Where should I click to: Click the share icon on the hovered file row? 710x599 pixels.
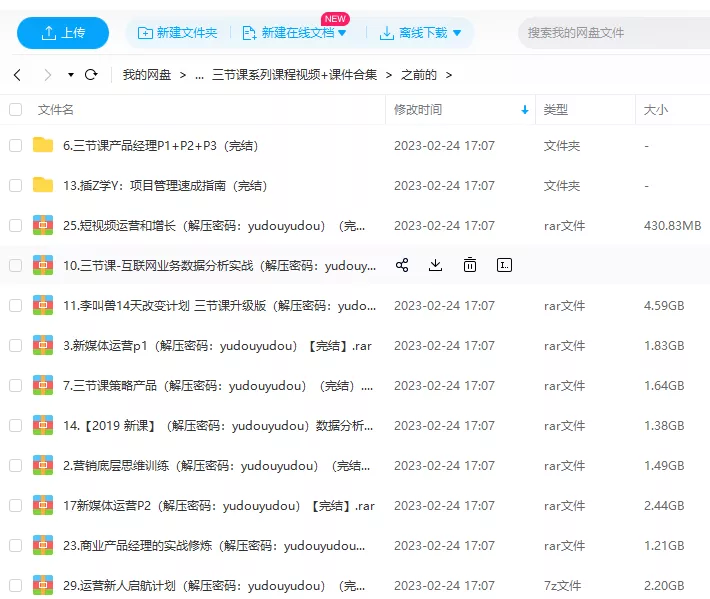pos(402,265)
